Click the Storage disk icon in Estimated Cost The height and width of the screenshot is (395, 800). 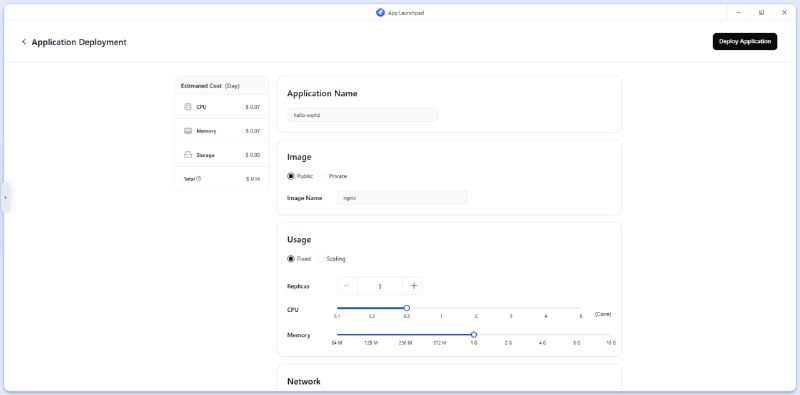tap(187, 155)
